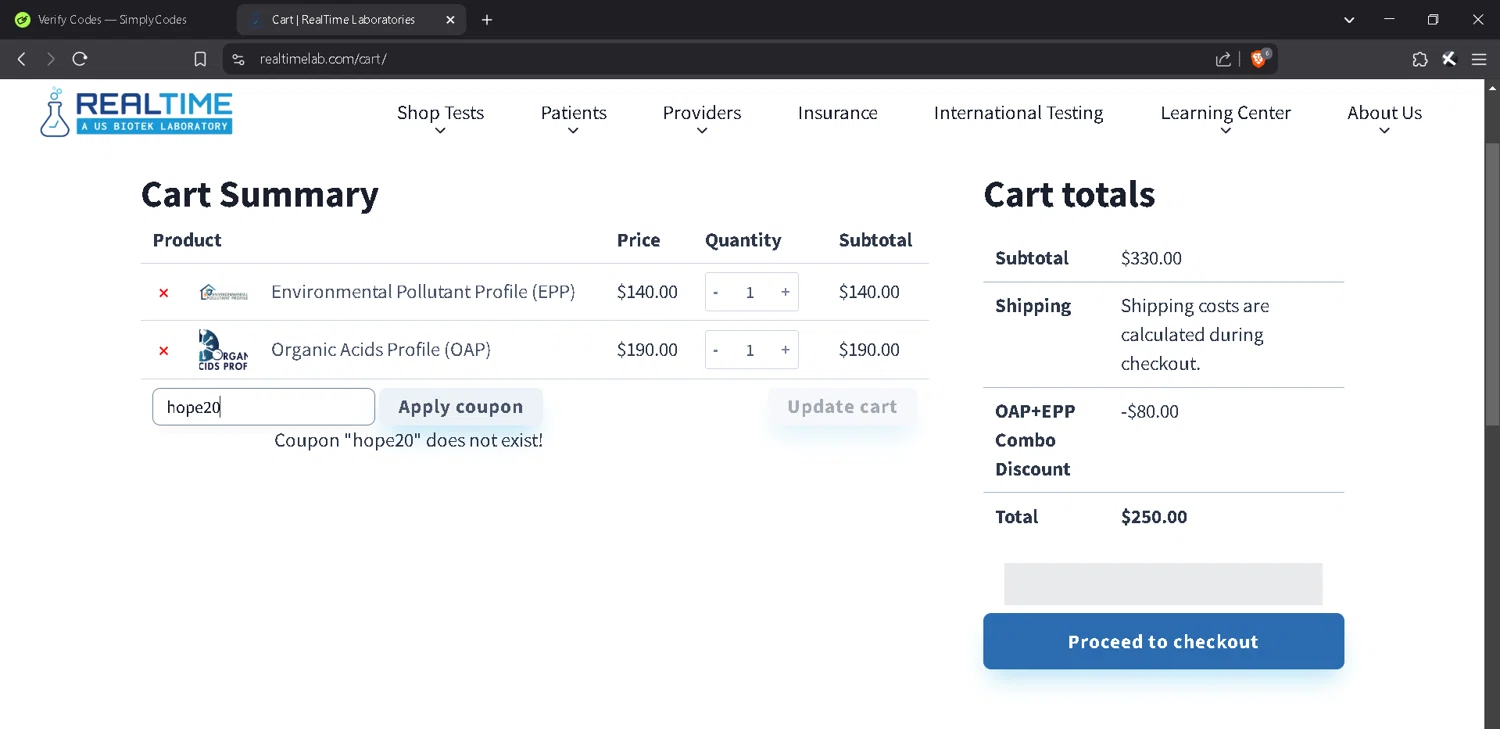This screenshot has height=729, width=1500.
Task: Open Organic Acids Profile product thumbnail
Action: [x=223, y=350]
